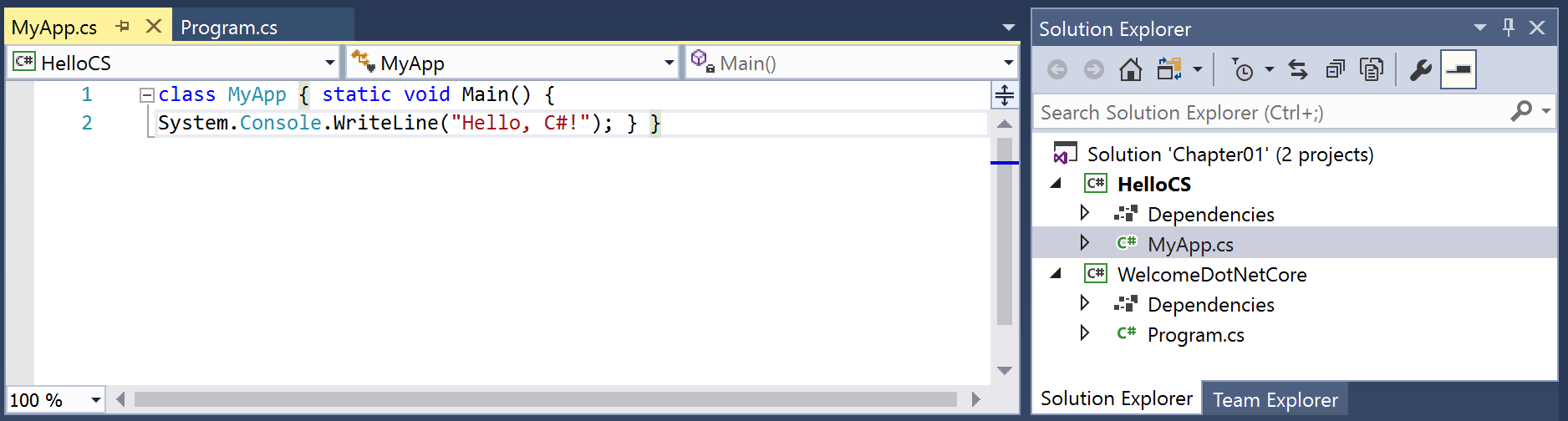Click the vertical scrollbar down arrow in editor
The width and height of the screenshot is (1568, 421).
click(x=1005, y=370)
